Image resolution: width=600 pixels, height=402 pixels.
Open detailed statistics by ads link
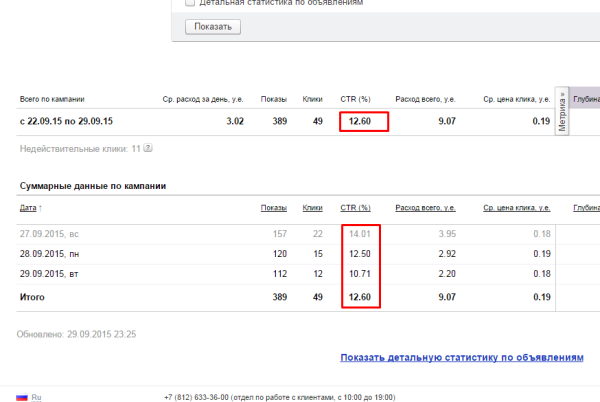(x=462, y=358)
